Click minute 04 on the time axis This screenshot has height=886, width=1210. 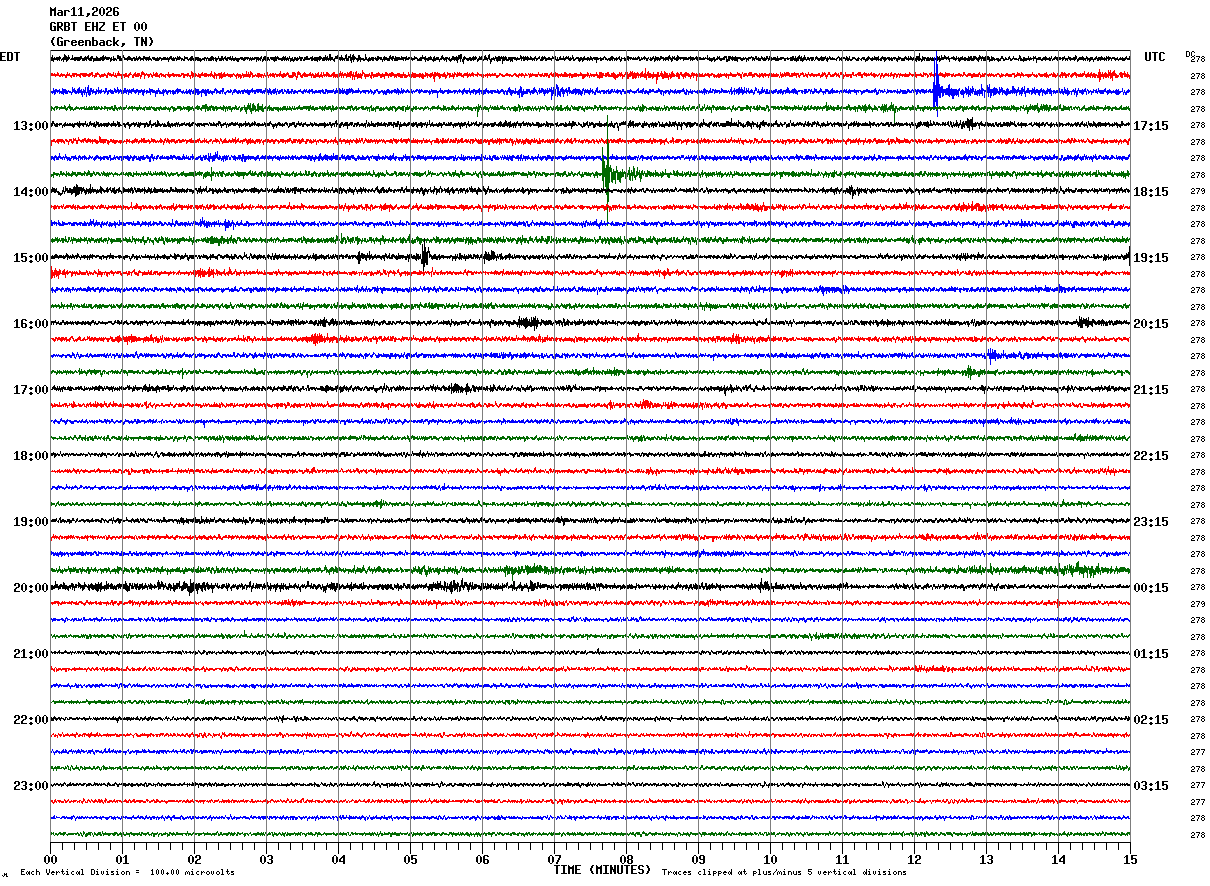coord(338,859)
